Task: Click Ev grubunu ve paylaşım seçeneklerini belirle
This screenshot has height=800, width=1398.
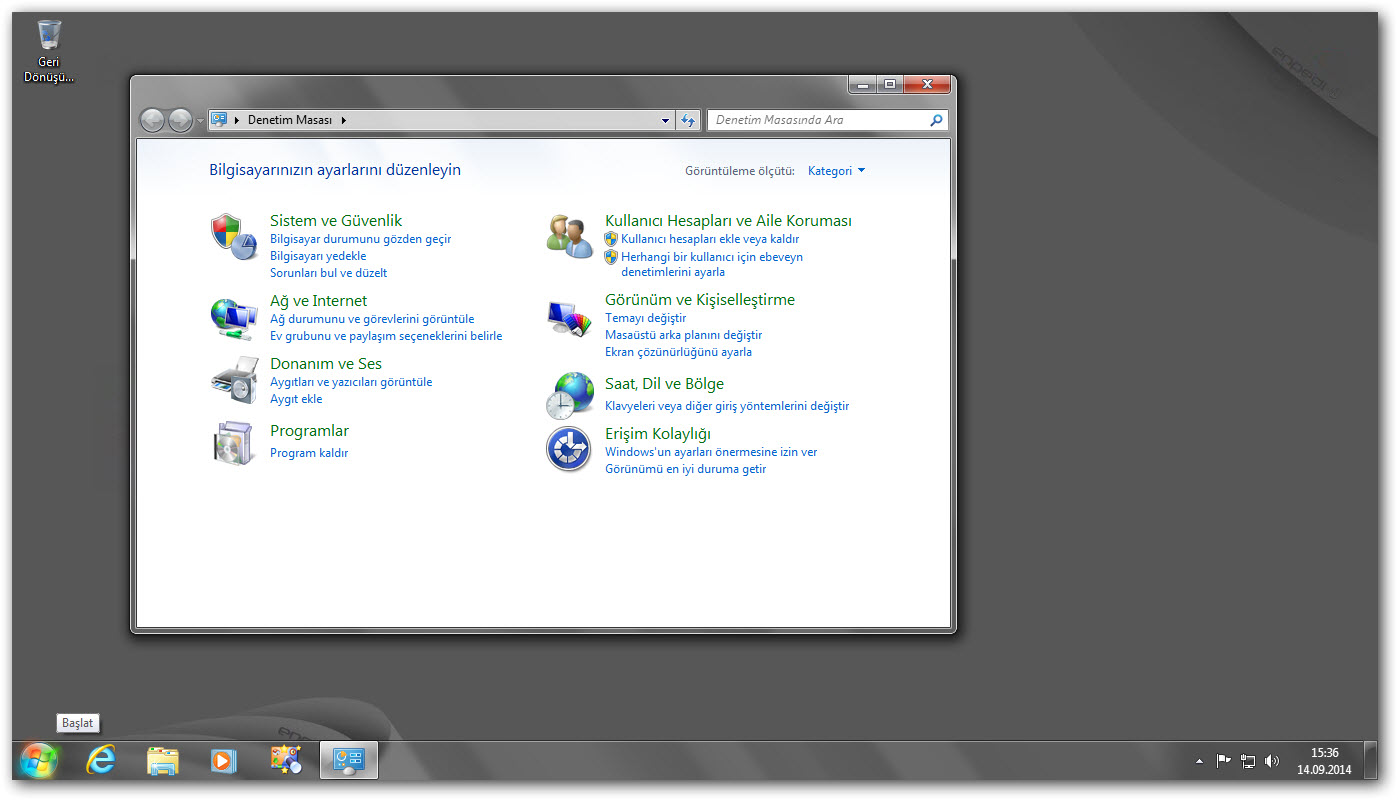Action: pos(386,336)
